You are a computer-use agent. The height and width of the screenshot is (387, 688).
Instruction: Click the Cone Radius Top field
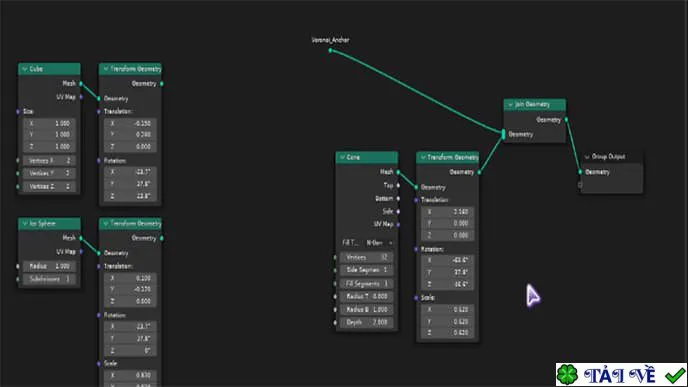pos(367,296)
